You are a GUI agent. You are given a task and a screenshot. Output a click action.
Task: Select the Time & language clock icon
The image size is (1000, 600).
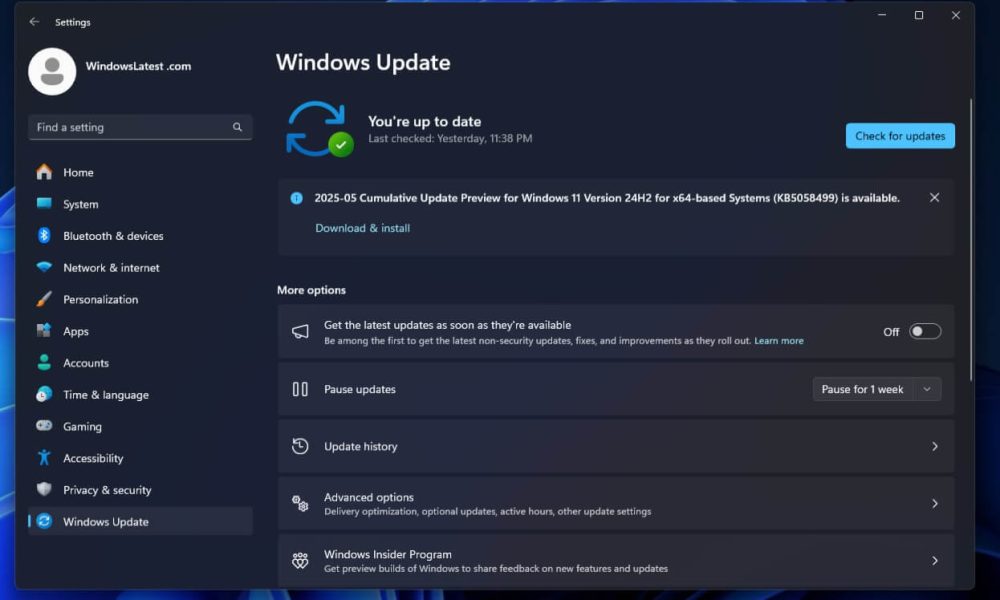click(x=45, y=394)
